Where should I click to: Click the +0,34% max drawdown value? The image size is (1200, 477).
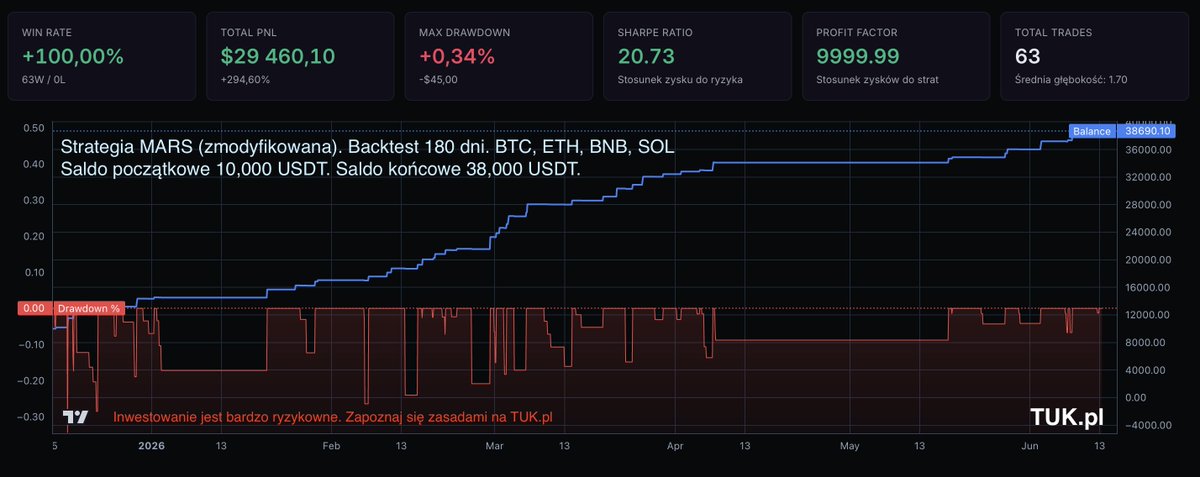point(457,56)
